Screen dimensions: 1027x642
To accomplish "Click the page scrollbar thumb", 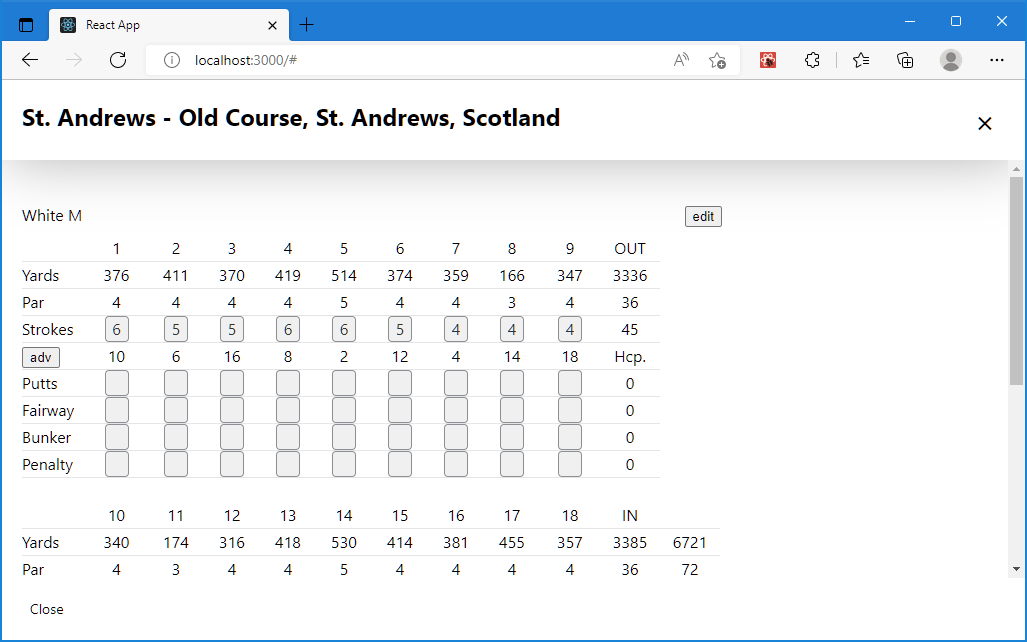I will [1016, 280].
